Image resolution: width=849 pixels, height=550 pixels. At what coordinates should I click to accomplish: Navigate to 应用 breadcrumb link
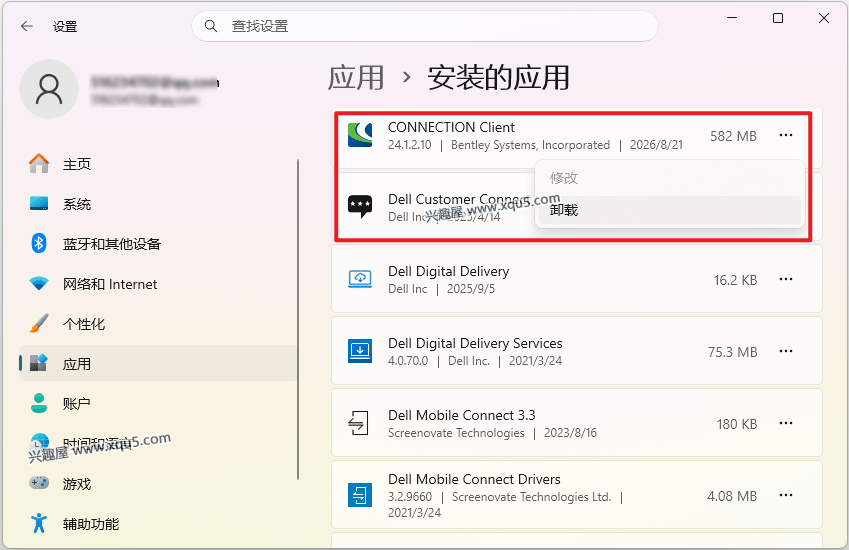point(356,77)
